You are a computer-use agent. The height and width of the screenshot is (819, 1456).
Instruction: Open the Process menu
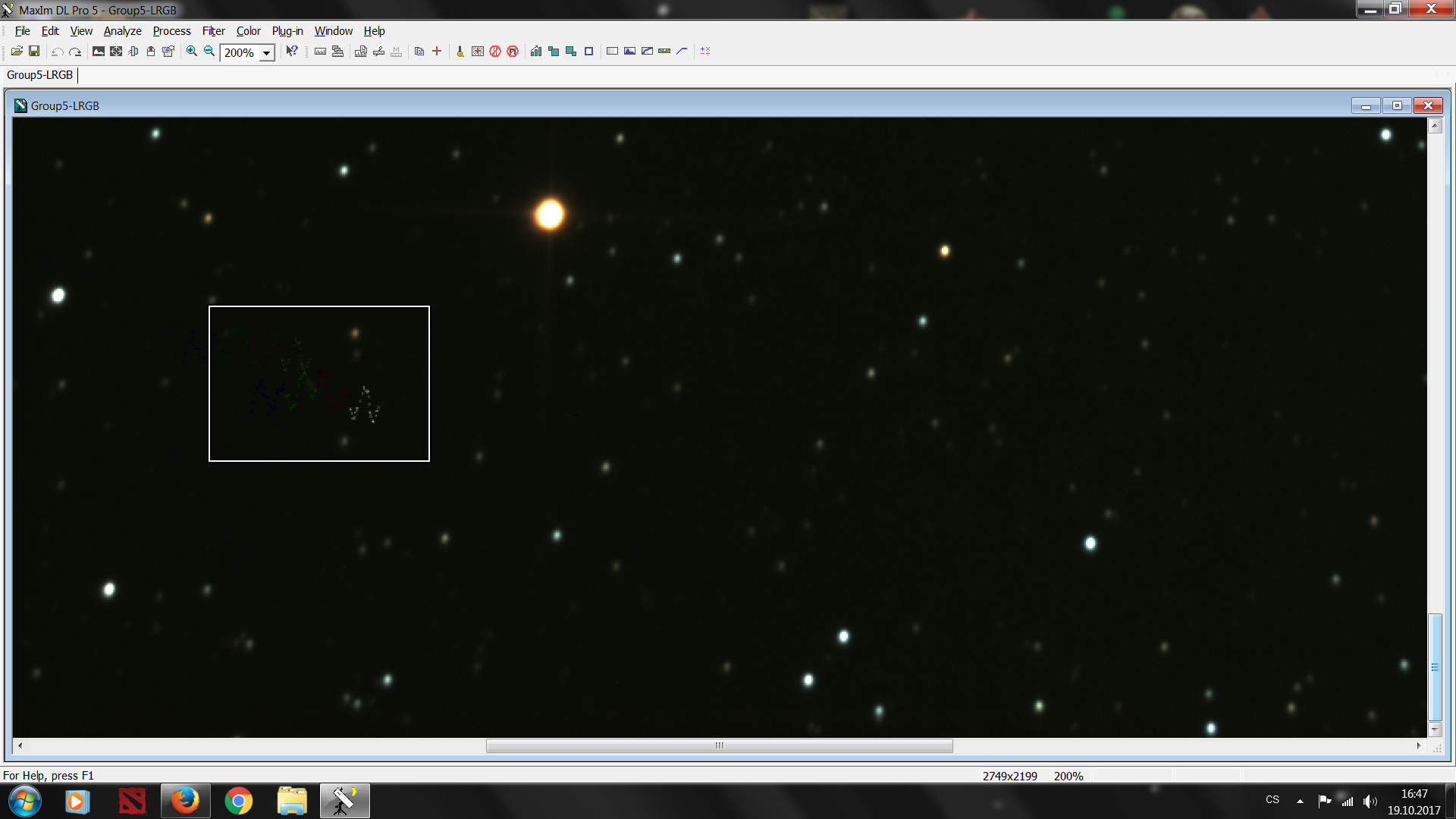point(171,31)
